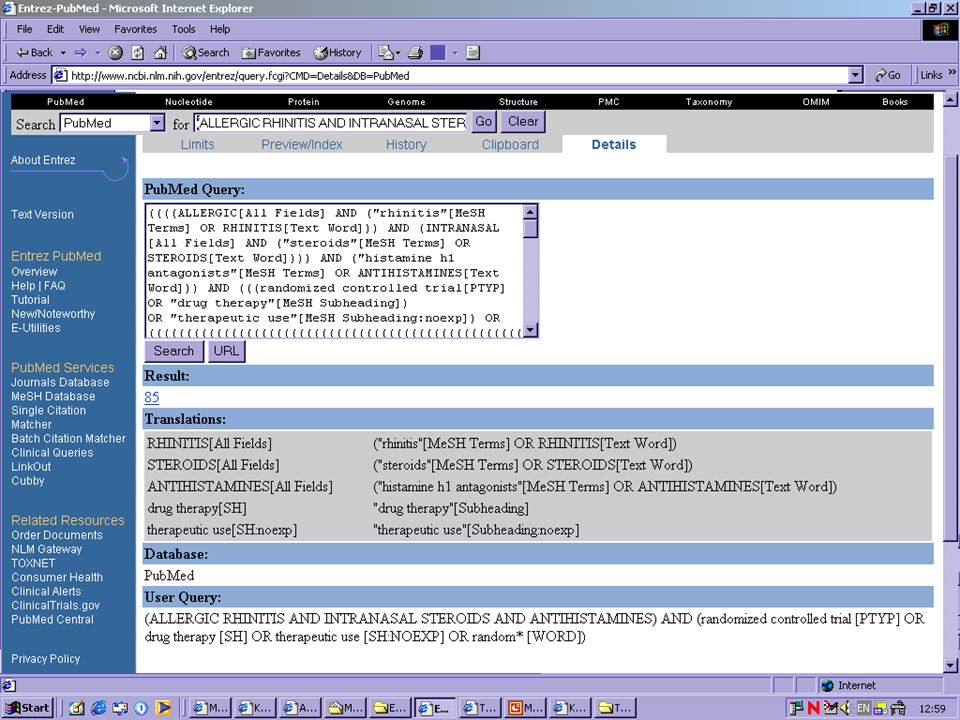Click the Go arrow beside the address bar
This screenshot has width=960, height=720.
tap(888, 75)
